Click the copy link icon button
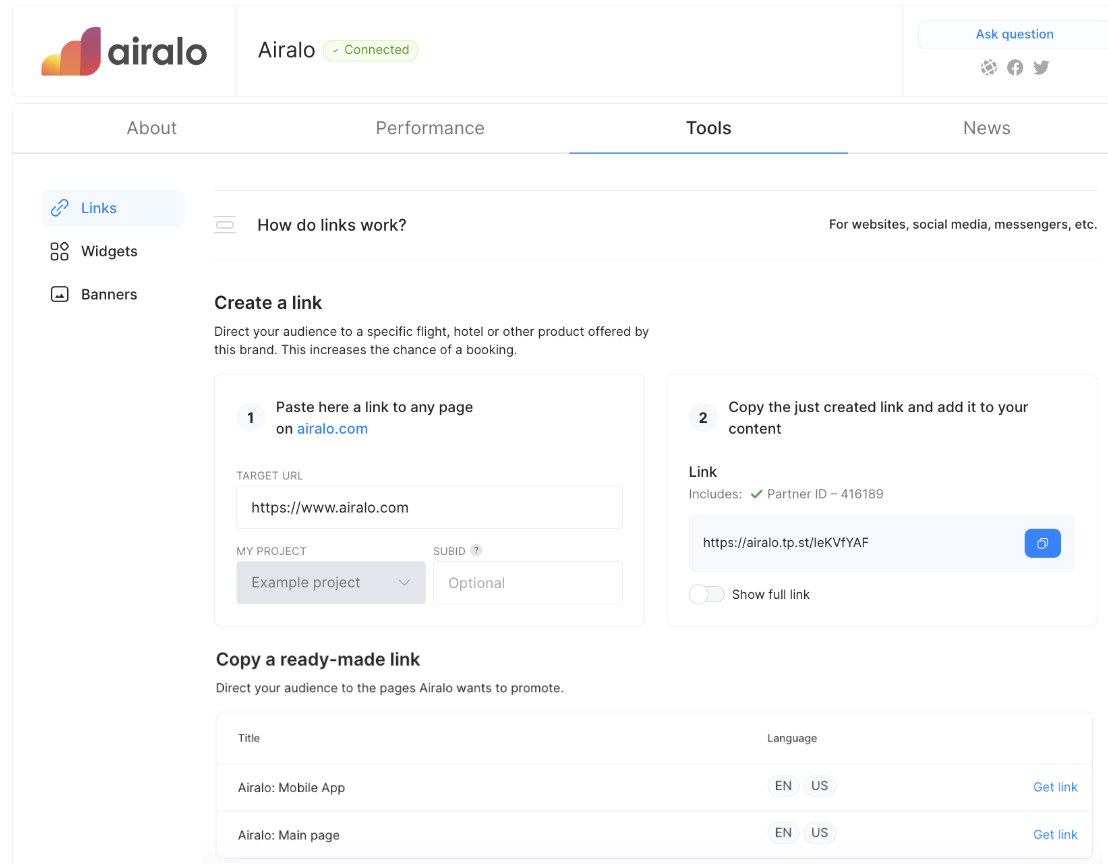This screenshot has height=864, width=1108. (x=1042, y=543)
